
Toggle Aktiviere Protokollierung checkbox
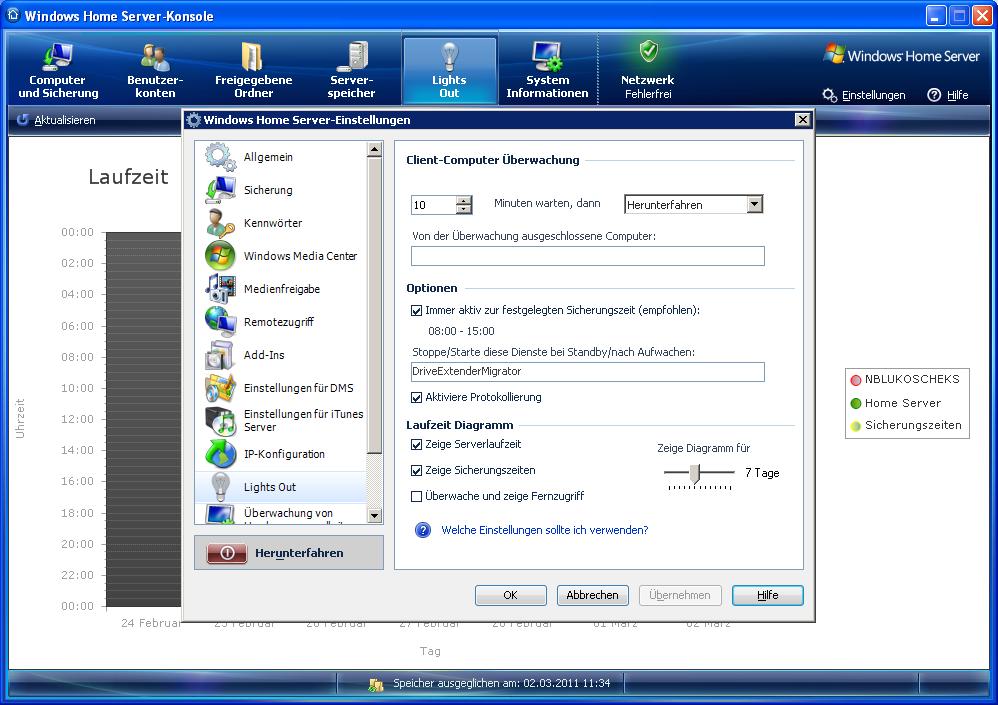[416, 398]
